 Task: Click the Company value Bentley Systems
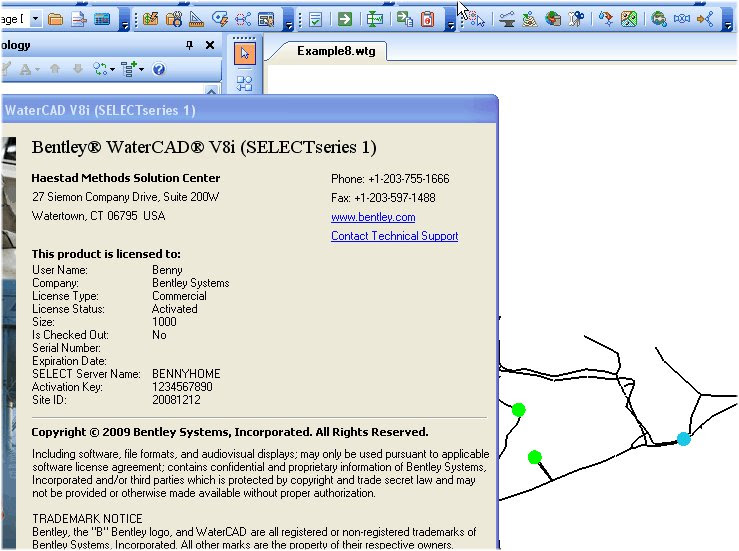click(x=190, y=283)
